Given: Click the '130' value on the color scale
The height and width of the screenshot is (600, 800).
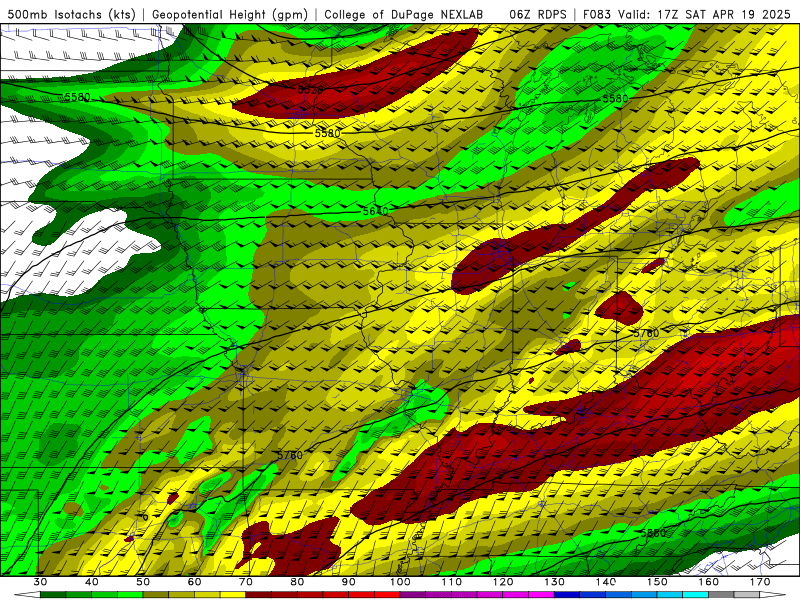Looking at the screenshot, I should (555, 582).
